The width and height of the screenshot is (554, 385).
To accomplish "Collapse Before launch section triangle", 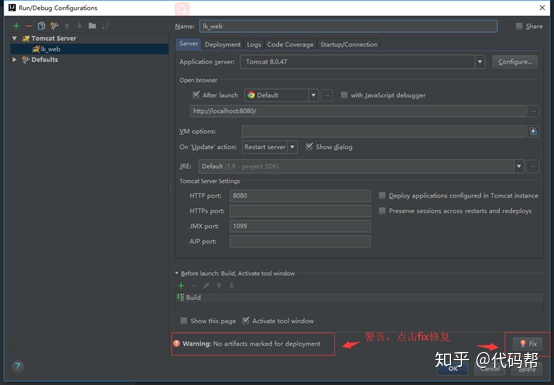I will point(177,273).
